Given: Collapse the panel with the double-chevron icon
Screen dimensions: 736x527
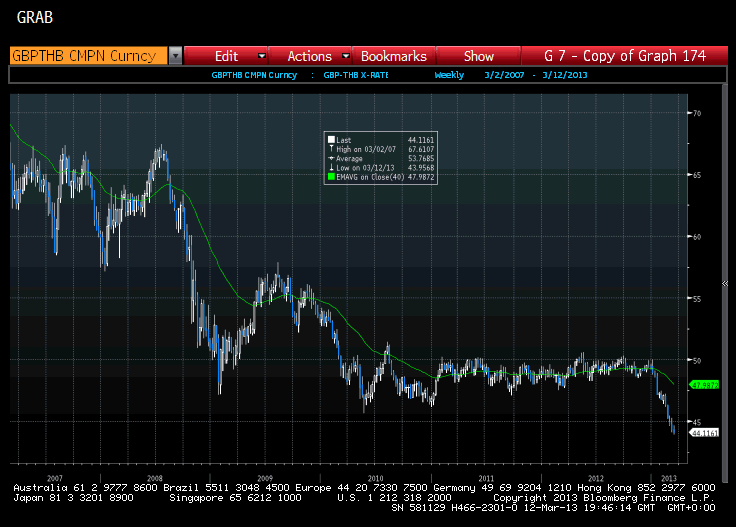Looking at the screenshot, I should (x=725, y=283).
